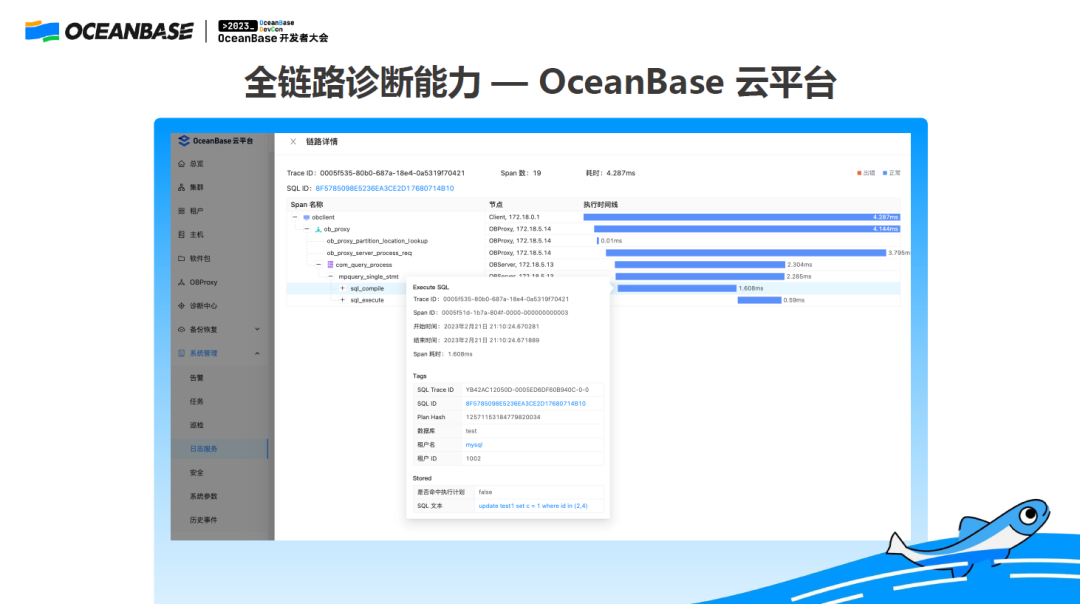Click the 租户 ID value 1002

[473, 459]
